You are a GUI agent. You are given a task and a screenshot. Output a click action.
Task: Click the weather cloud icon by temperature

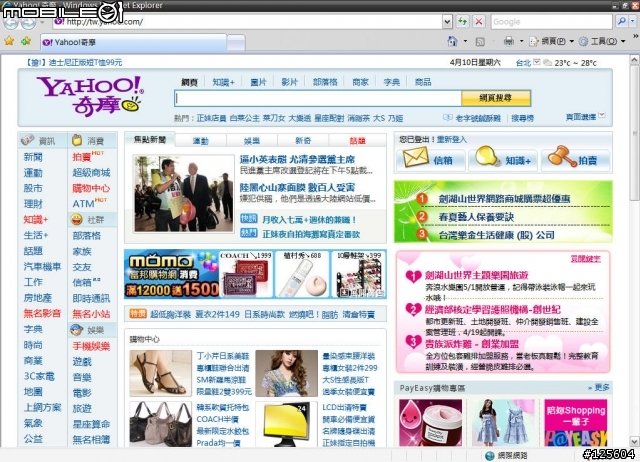pos(548,62)
